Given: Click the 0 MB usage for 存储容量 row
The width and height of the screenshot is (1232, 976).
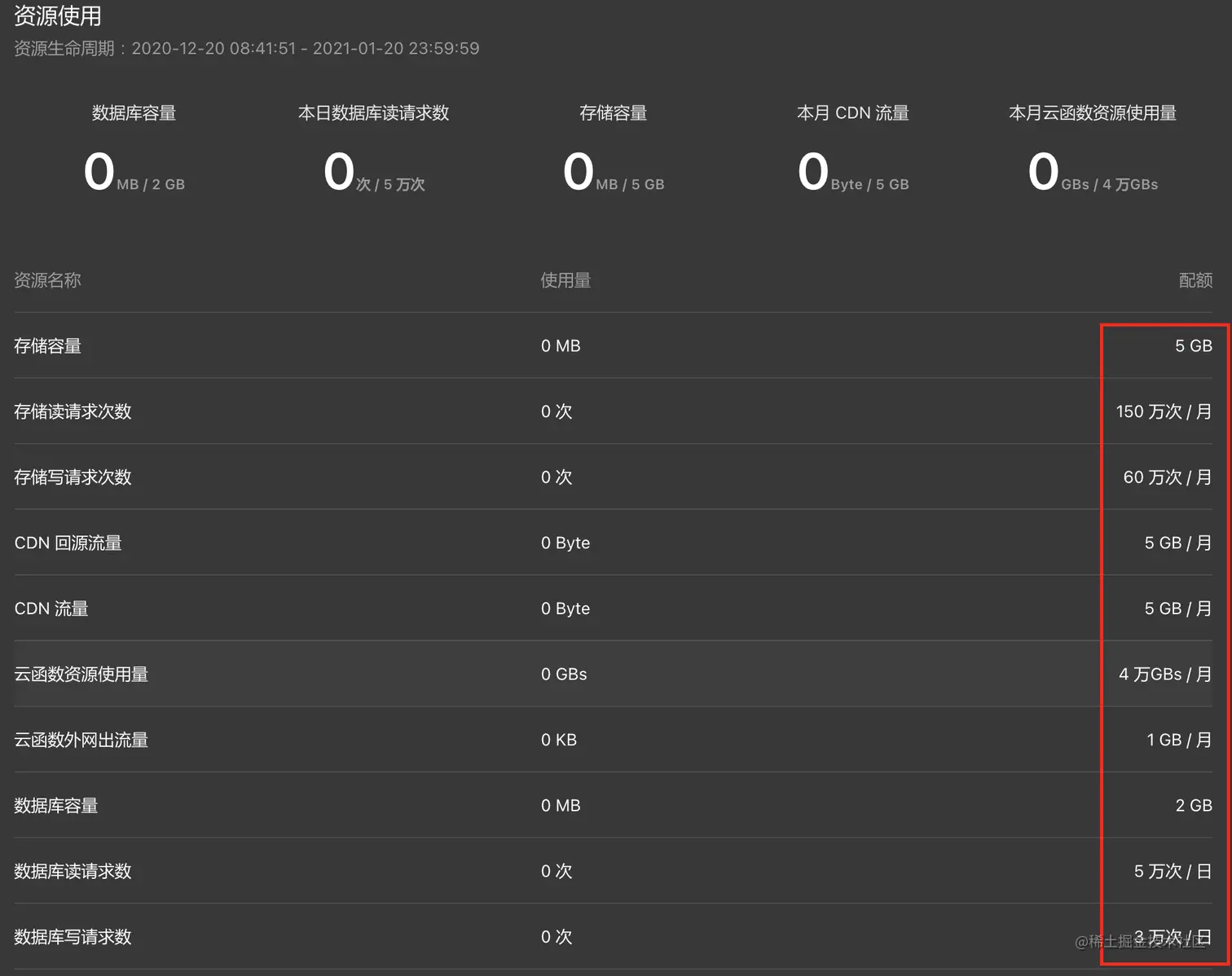Looking at the screenshot, I should 561,346.
